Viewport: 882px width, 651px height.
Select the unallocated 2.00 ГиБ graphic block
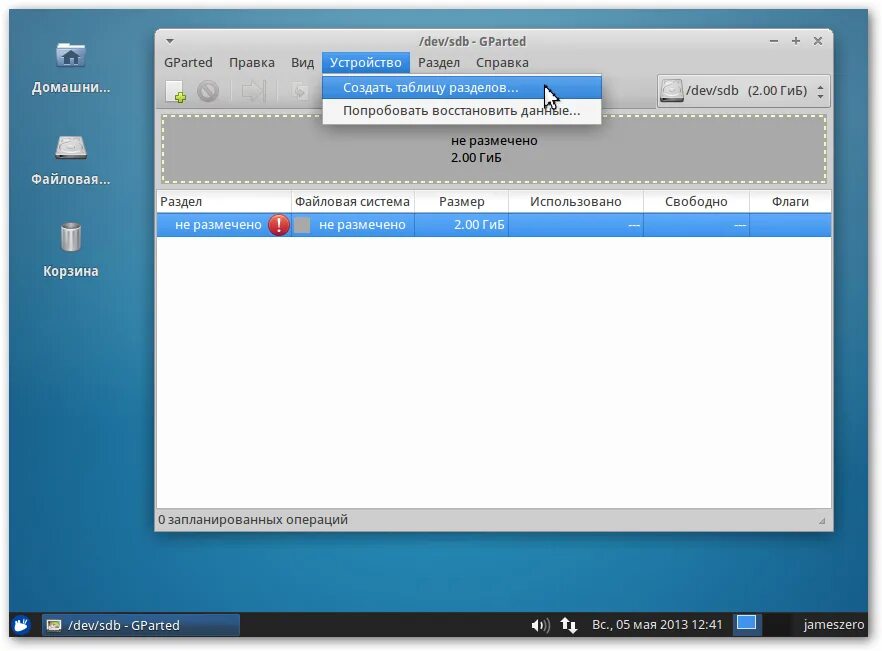[494, 149]
